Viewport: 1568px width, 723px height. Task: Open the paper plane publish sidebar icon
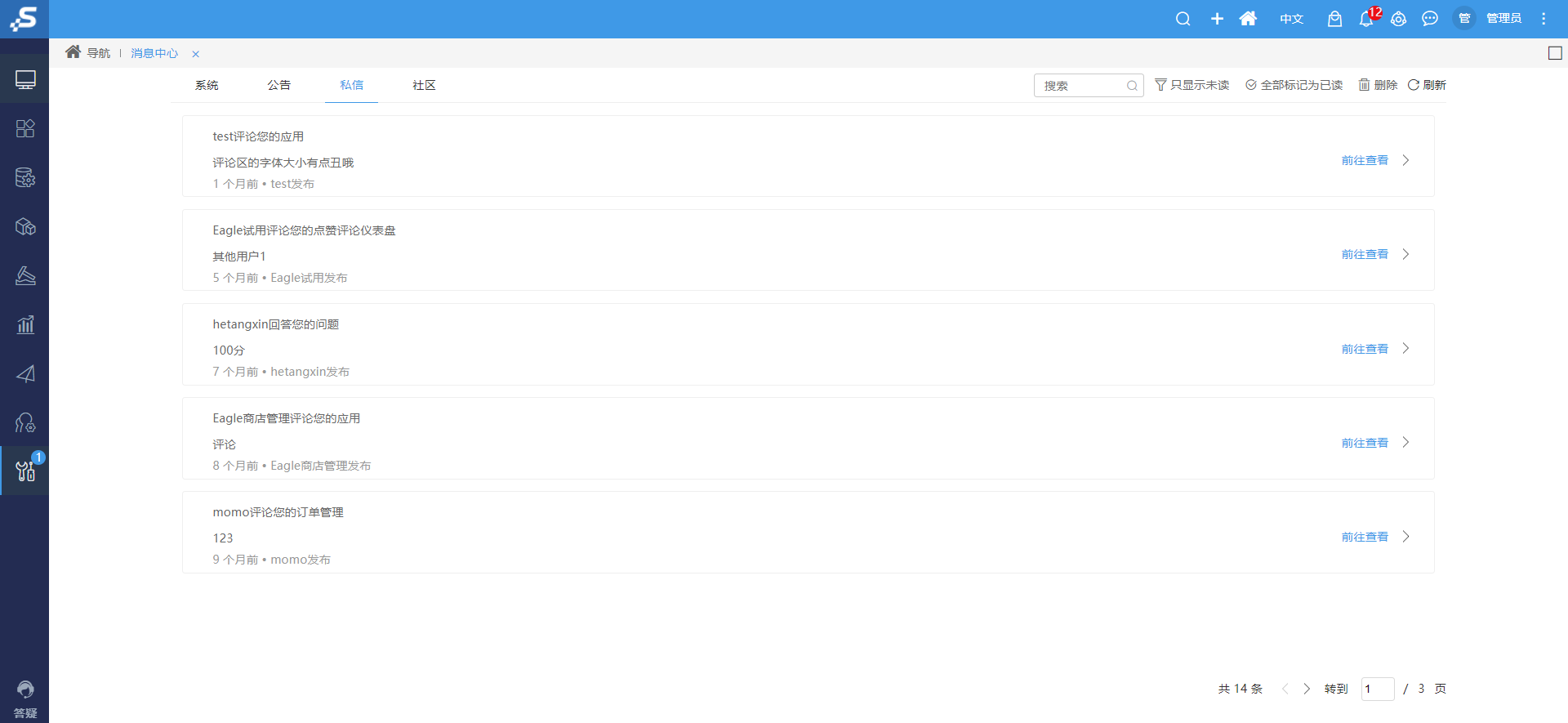pyautogui.click(x=25, y=373)
